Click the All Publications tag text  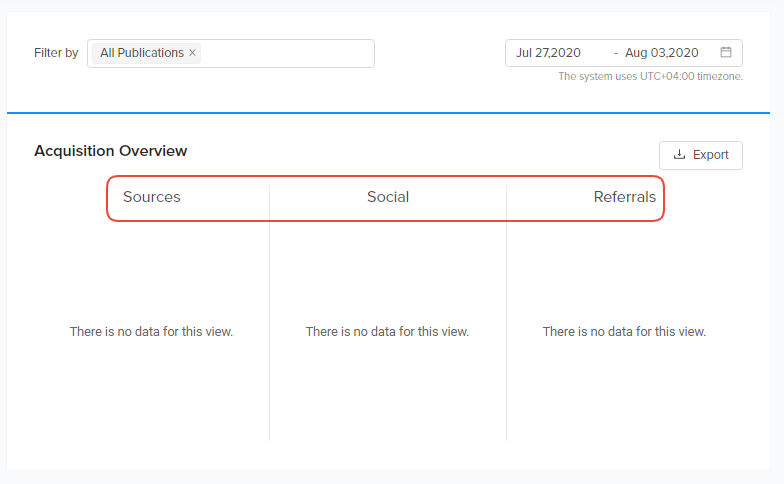tap(142, 53)
